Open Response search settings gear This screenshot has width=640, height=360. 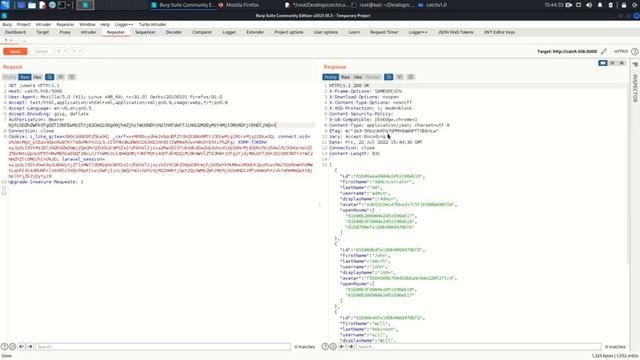pos(333,347)
